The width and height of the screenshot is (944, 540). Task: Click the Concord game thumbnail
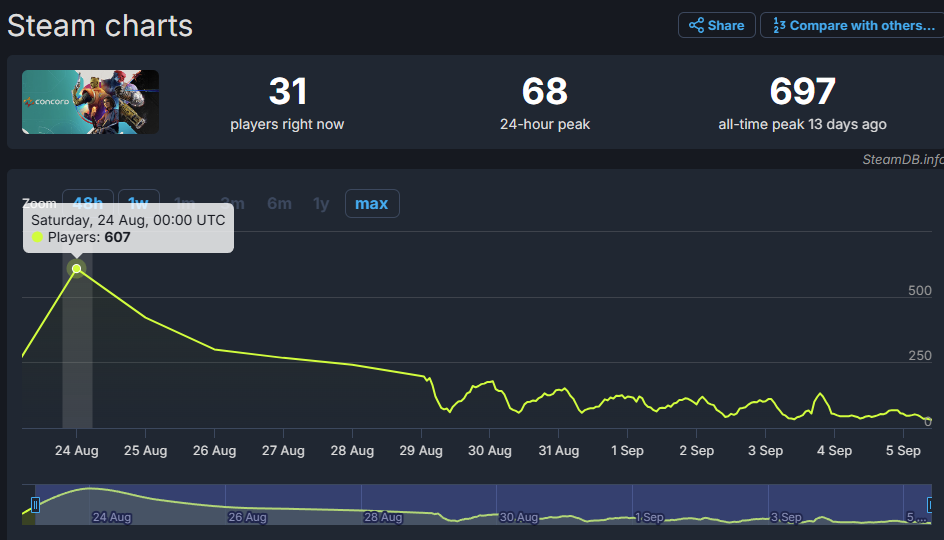[90, 102]
